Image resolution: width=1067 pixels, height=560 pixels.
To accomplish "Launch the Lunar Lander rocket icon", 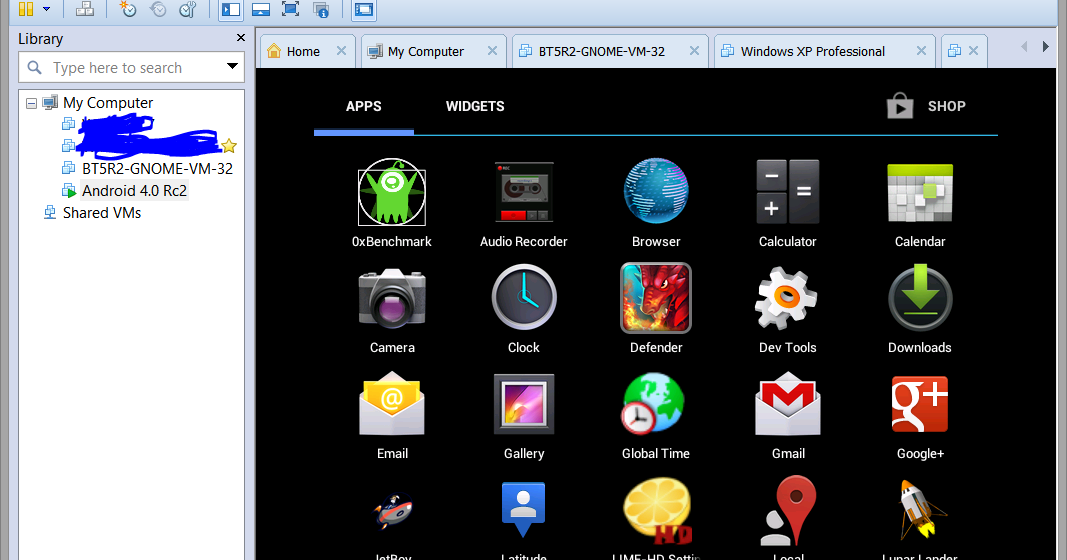I will pyautogui.click(x=921, y=510).
